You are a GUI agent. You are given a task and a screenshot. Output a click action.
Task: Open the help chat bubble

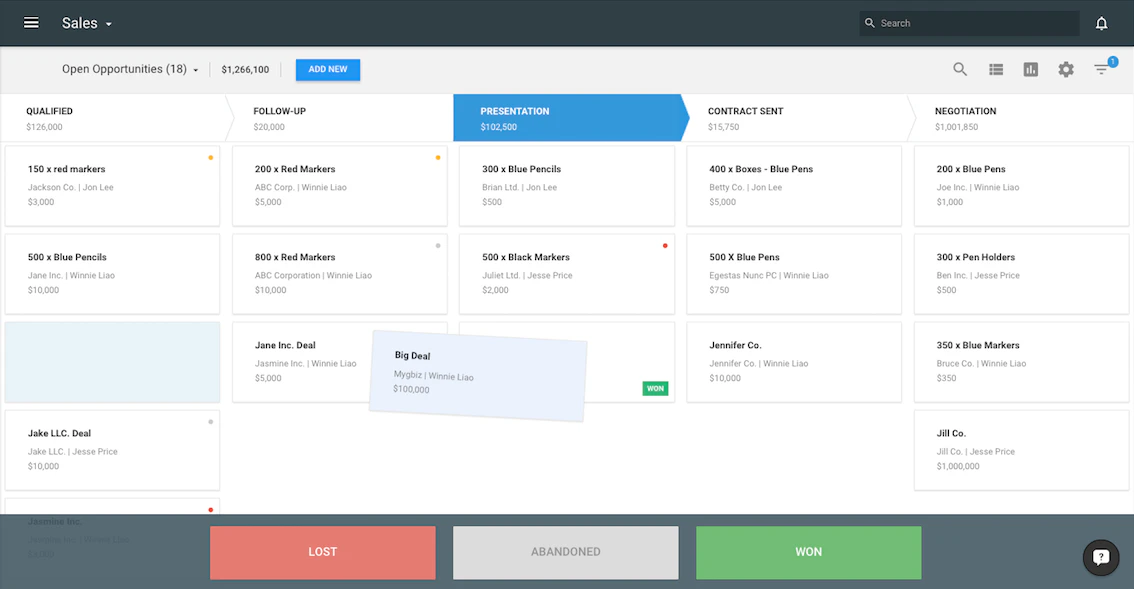click(x=1101, y=557)
